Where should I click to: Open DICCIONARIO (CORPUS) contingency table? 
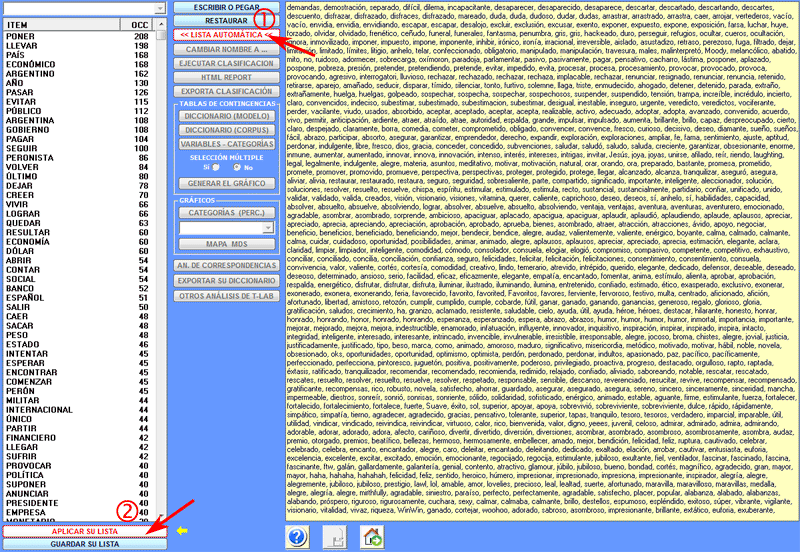[227, 130]
